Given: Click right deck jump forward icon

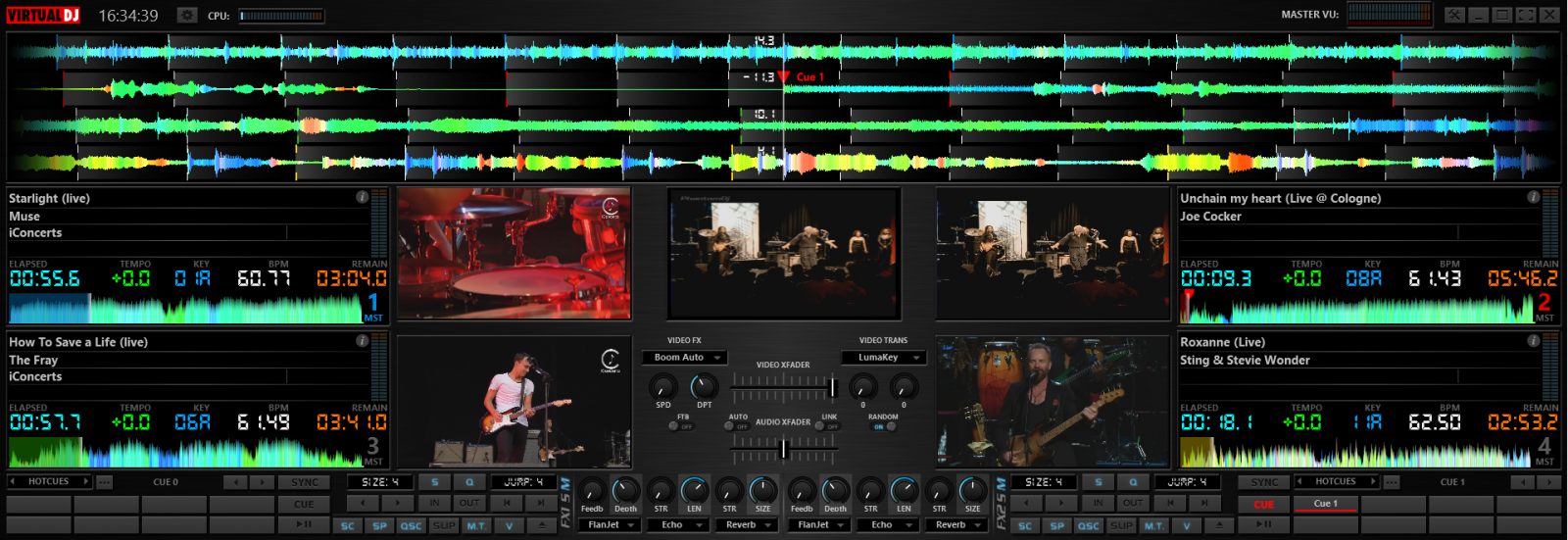Looking at the screenshot, I should (x=1204, y=503).
